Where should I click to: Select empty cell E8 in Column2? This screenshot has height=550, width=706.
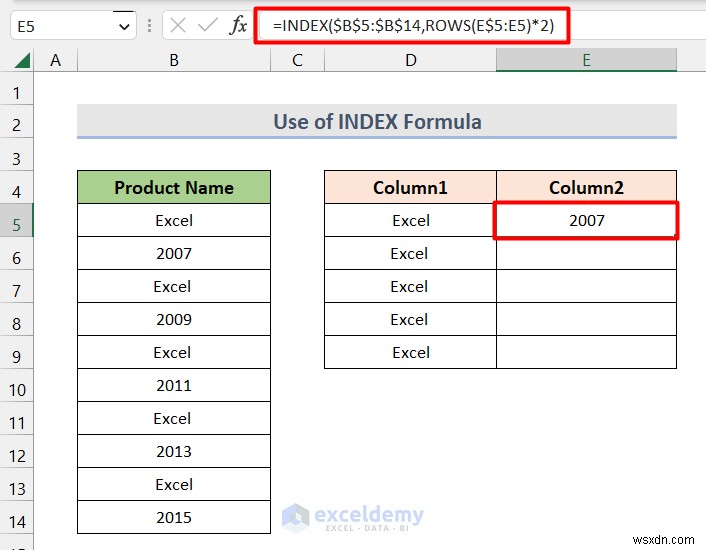pos(586,319)
